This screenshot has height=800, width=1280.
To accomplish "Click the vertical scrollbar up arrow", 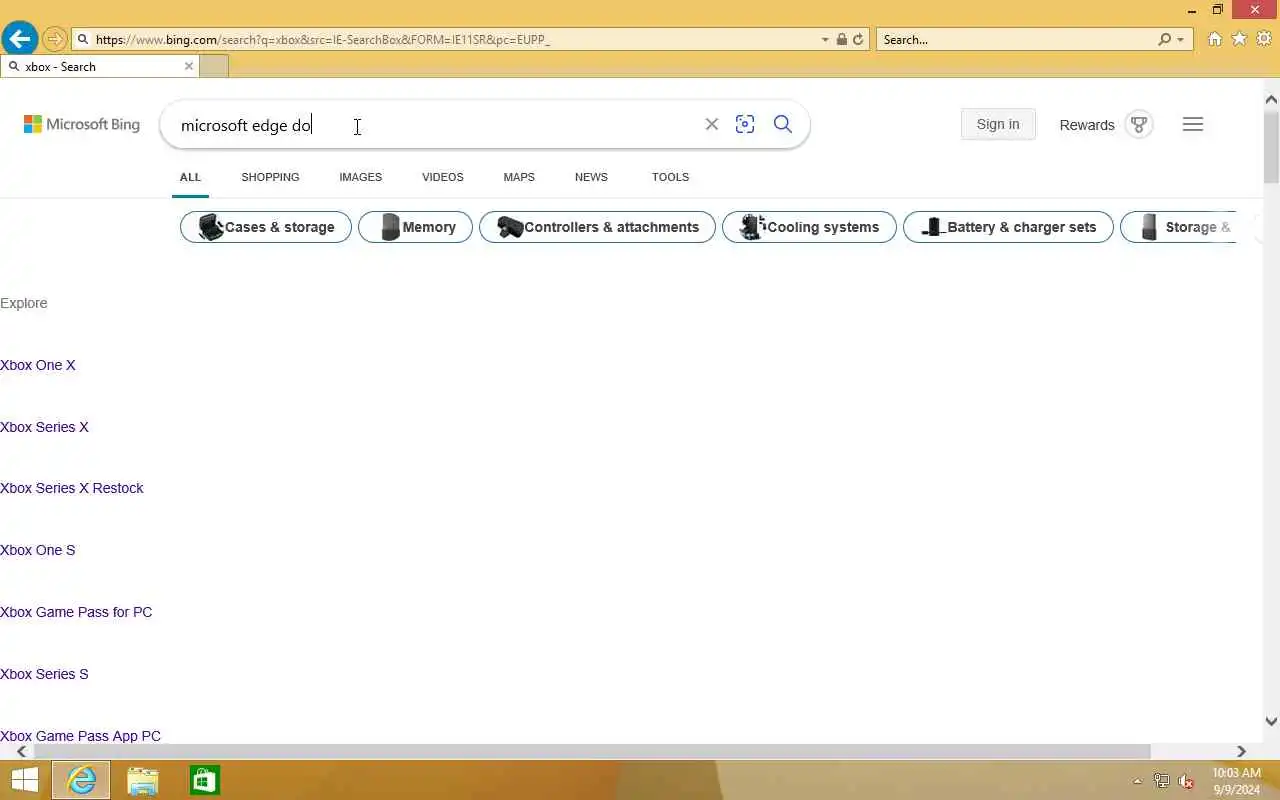I will pyautogui.click(x=1271, y=99).
